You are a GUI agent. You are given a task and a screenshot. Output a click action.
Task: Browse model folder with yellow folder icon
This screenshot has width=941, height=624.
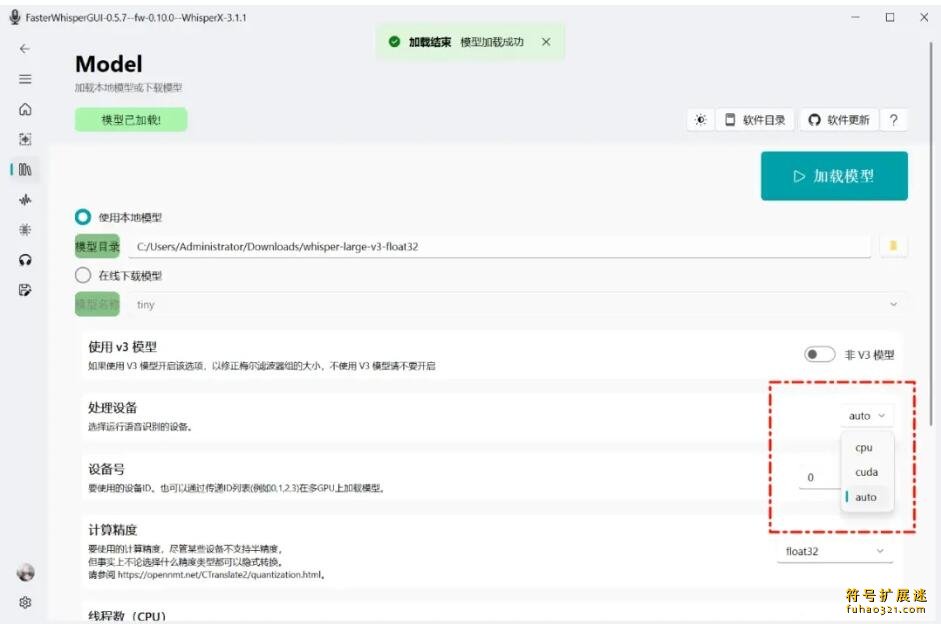[893, 246]
